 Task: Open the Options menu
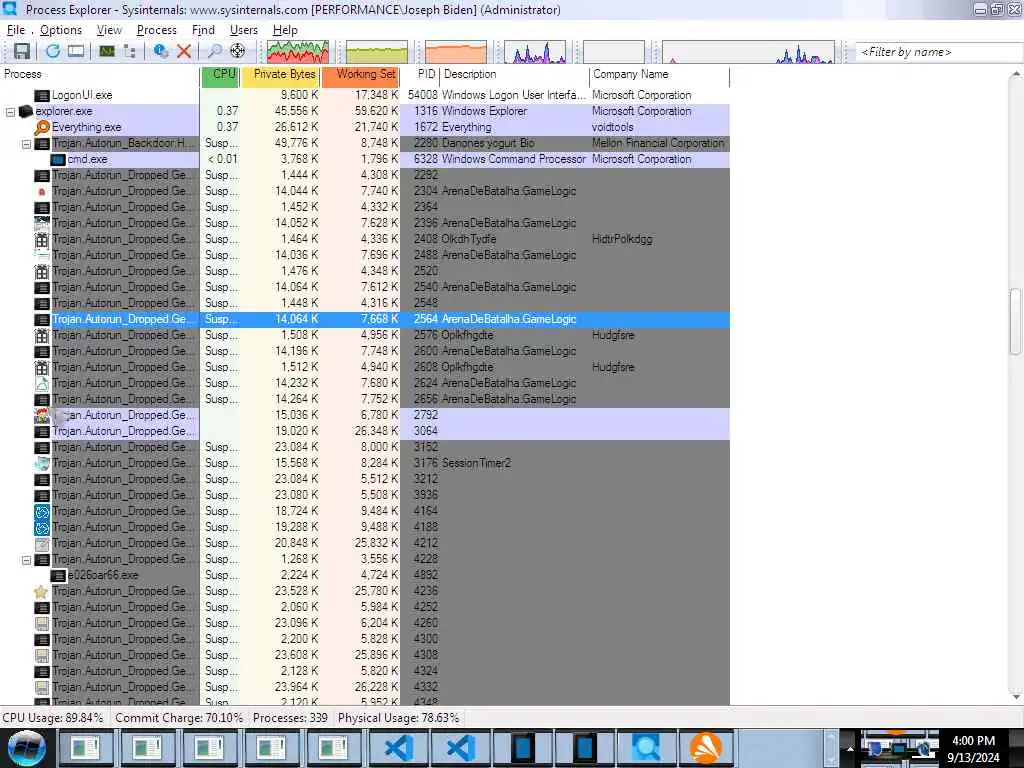61,30
